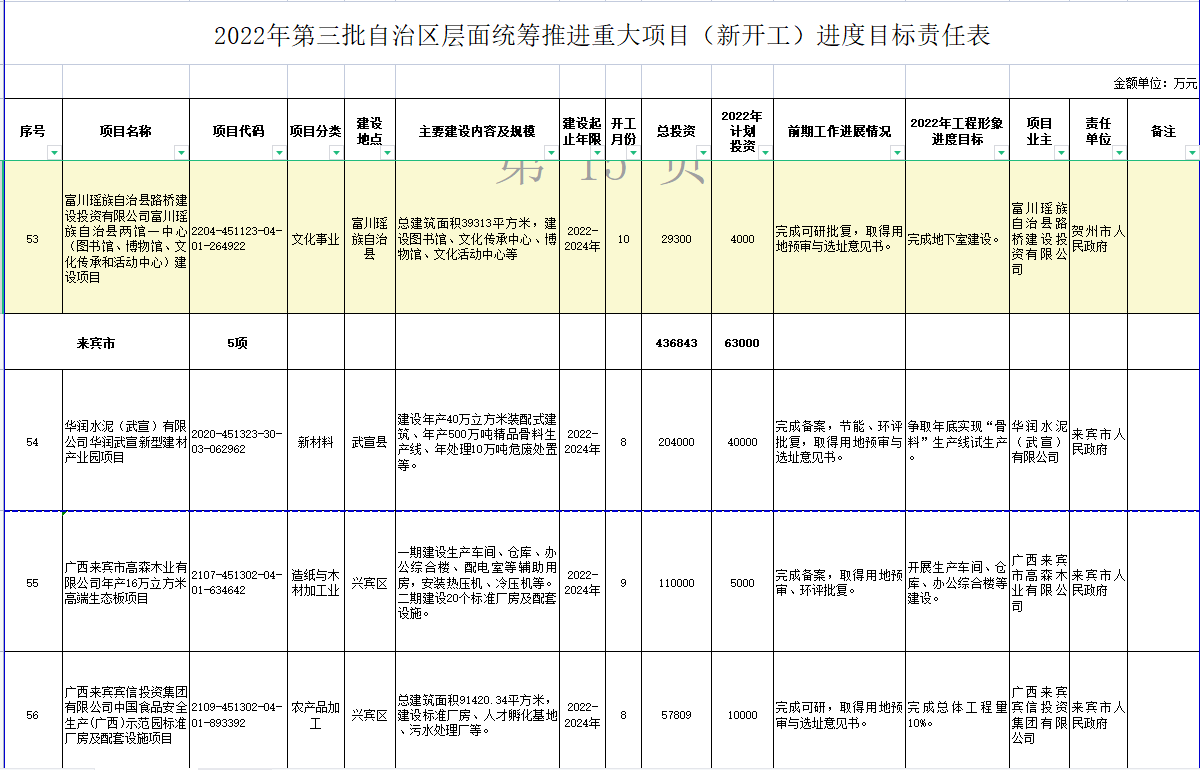Viewport: 1200px width, 770px height.
Task: Select the title cell of the table
Action: tap(602, 37)
